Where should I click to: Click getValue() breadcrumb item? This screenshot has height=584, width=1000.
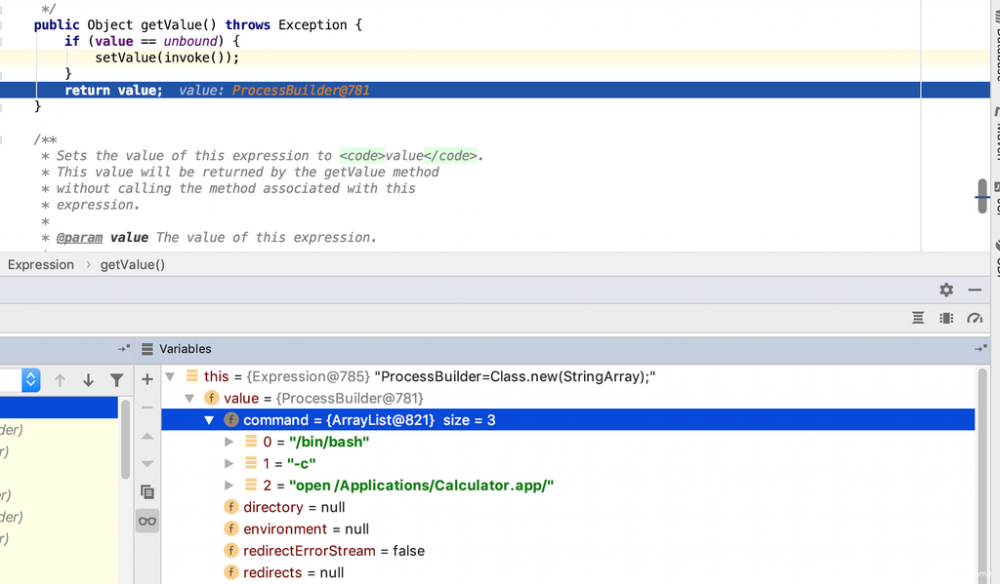click(133, 265)
